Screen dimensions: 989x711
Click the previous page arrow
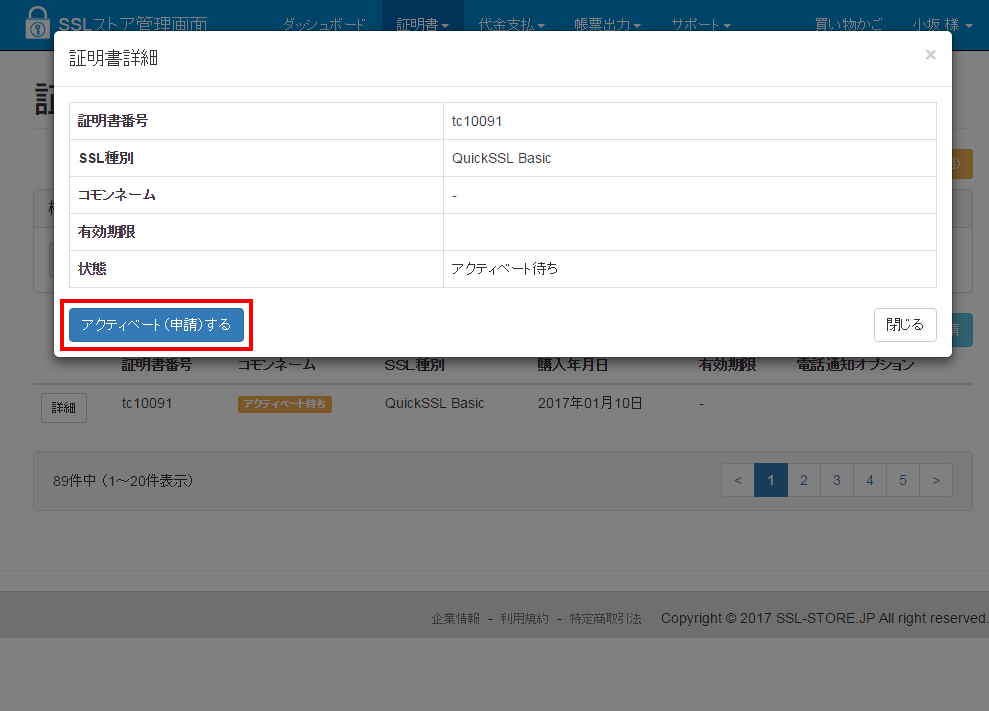pos(738,480)
